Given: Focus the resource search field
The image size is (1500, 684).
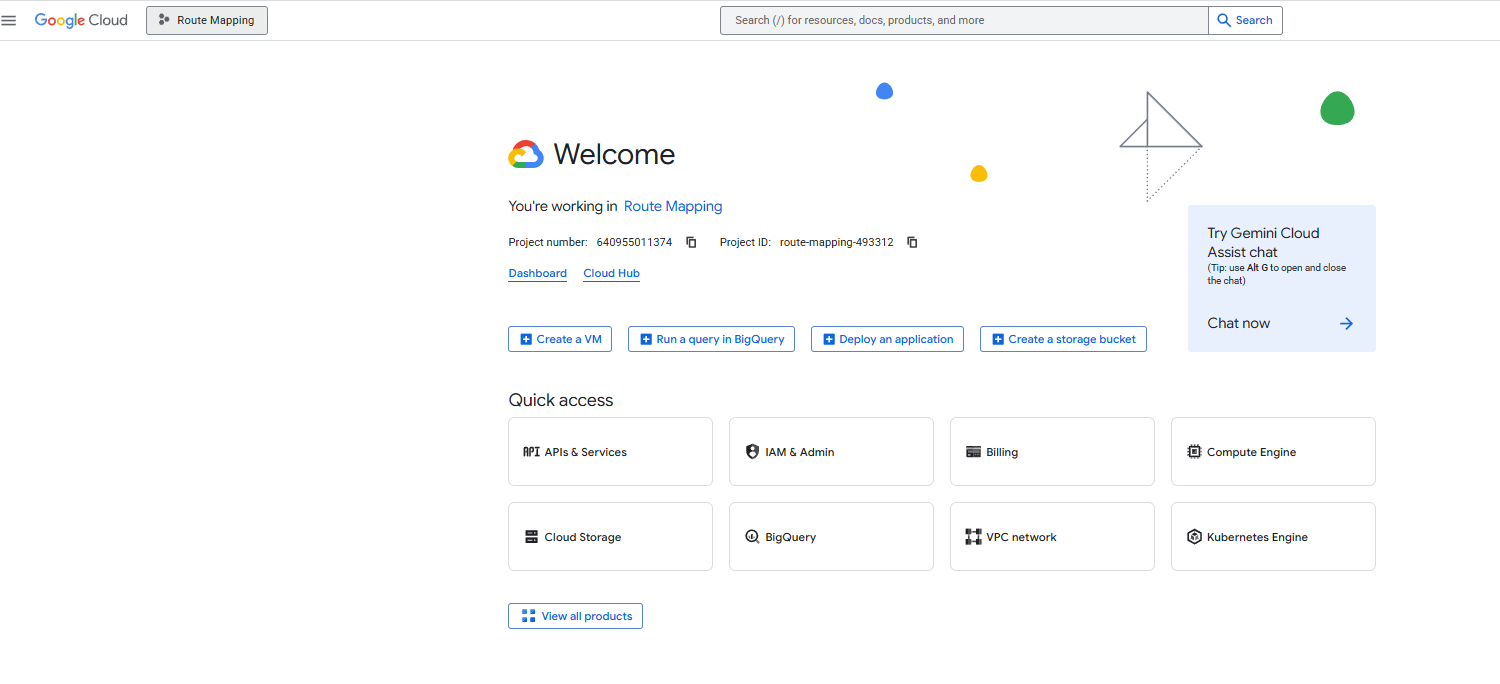Looking at the screenshot, I should (964, 20).
